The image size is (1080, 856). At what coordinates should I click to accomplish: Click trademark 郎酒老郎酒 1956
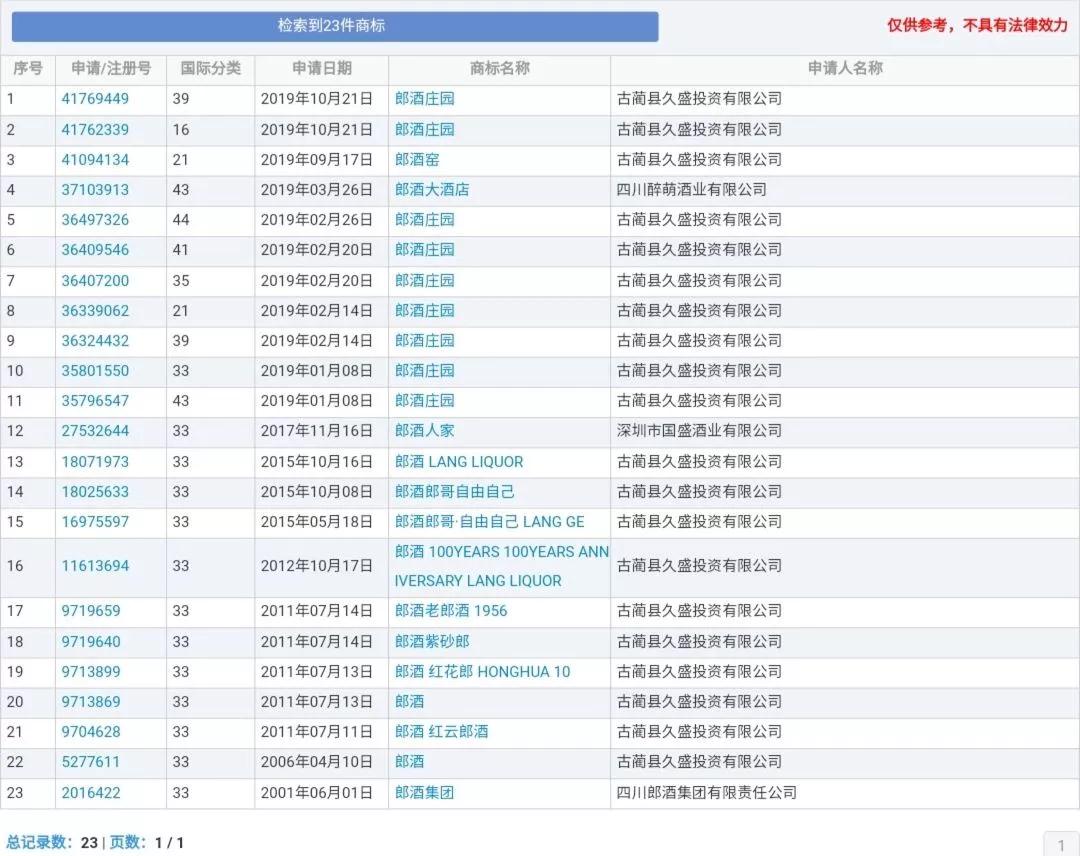(x=451, y=611)
